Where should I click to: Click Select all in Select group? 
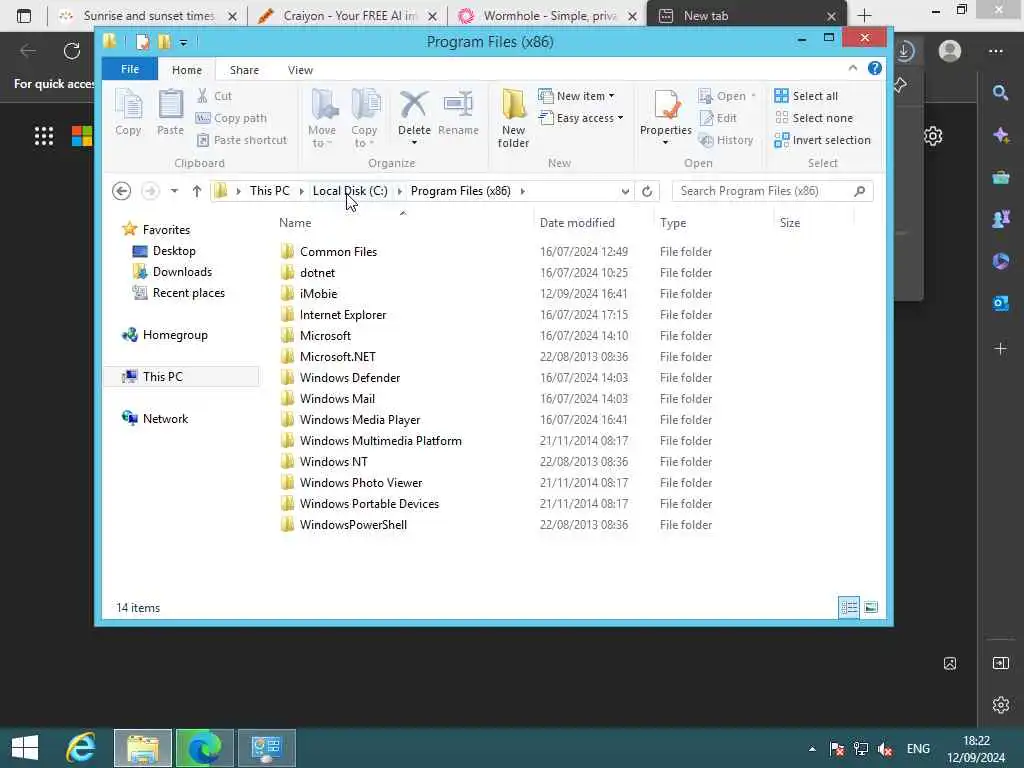coord(806,96)
